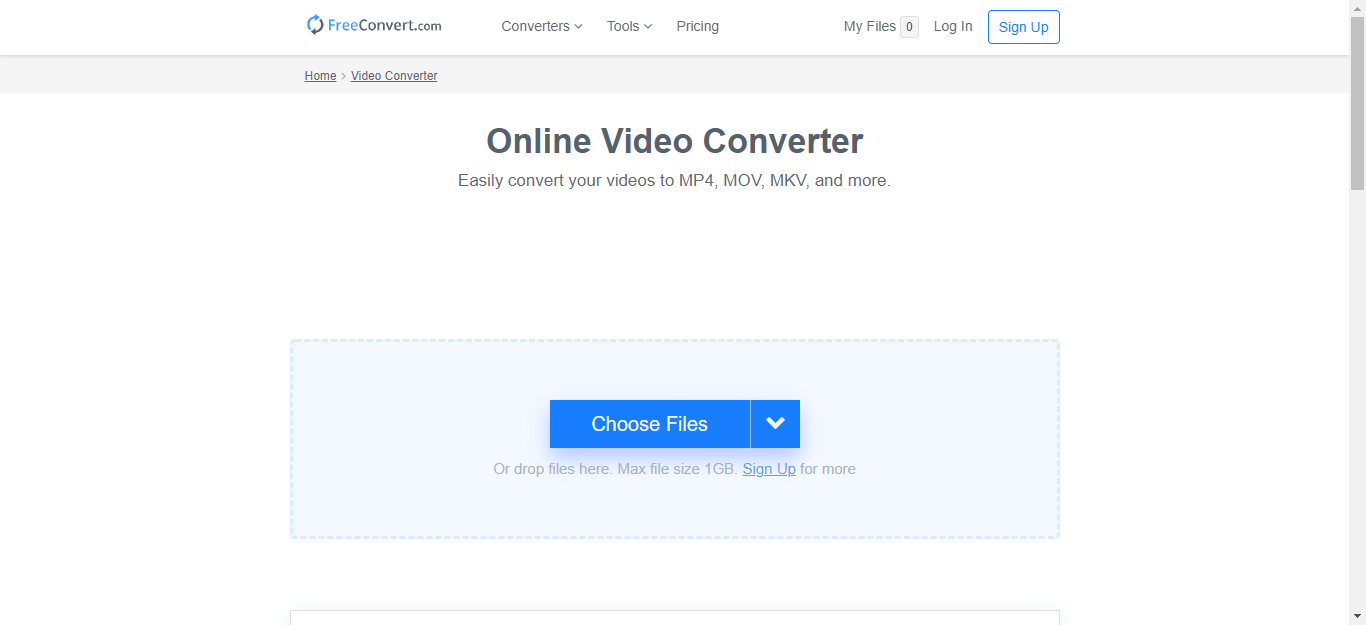This screenshot has width=1366, height=625.
Task: Click the page scrollbar down arrow
Action: point(1357,616)
